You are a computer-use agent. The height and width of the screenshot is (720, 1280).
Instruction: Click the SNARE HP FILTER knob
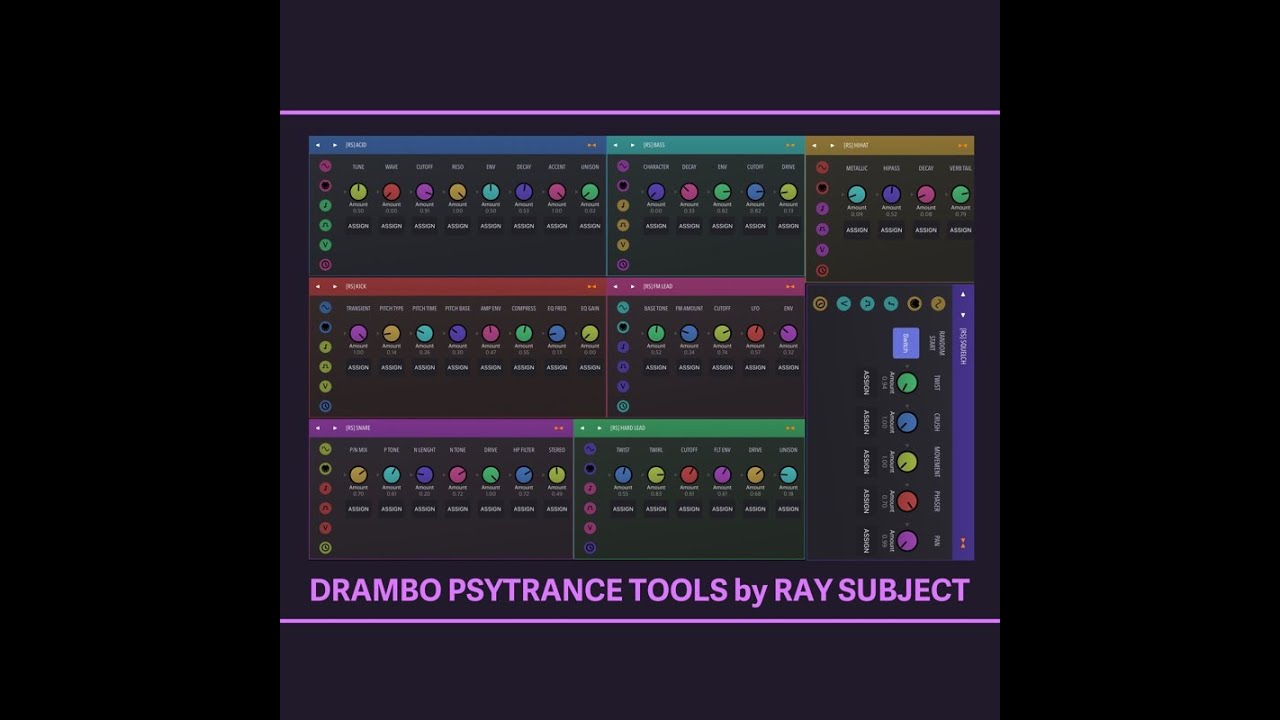524,475
